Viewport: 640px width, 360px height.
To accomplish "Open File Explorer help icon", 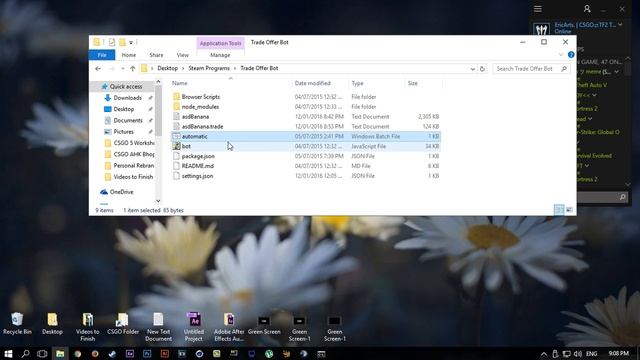I will [x=571, y=55].
